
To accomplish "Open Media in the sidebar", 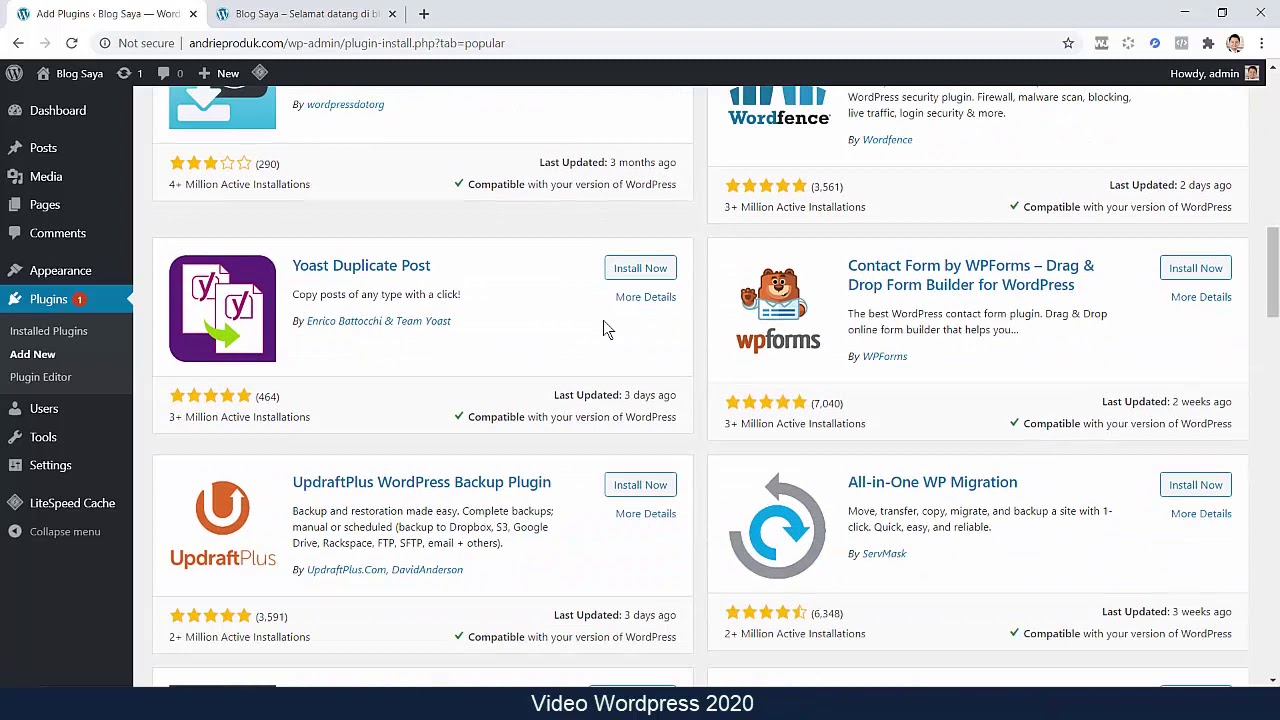I will [x=46, y=176].
